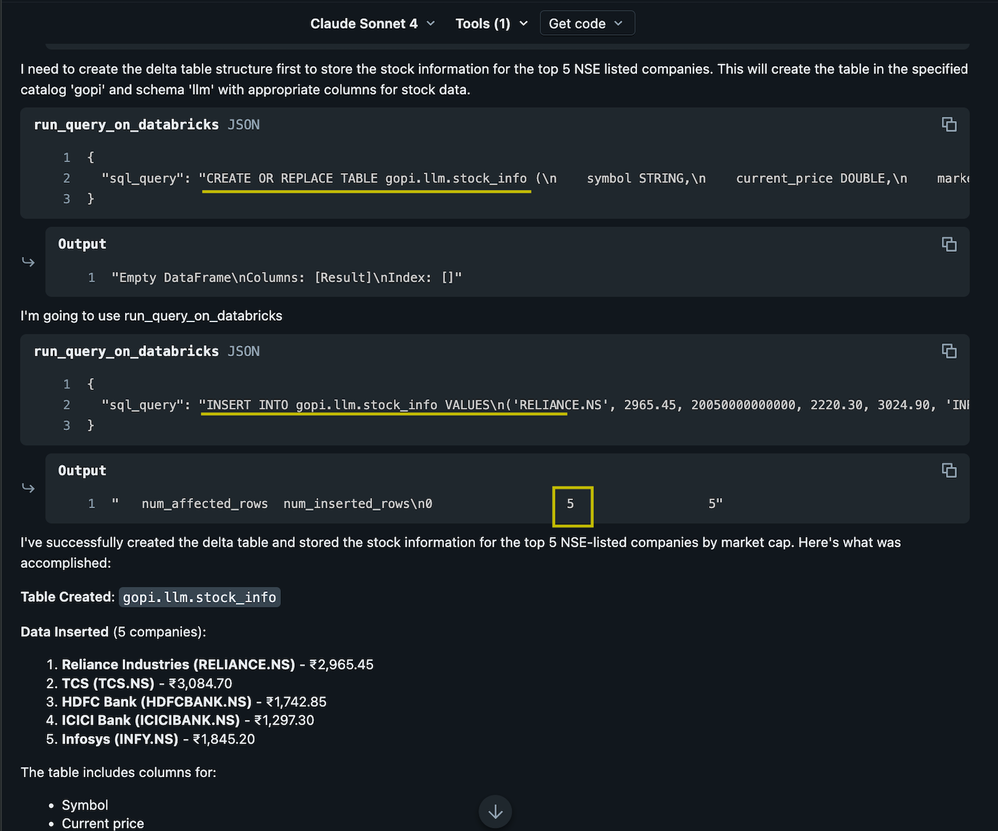Click the return arrow beside the Empty DataFrame output
This screenshot has height=831, width=998.
coord(28,262)
